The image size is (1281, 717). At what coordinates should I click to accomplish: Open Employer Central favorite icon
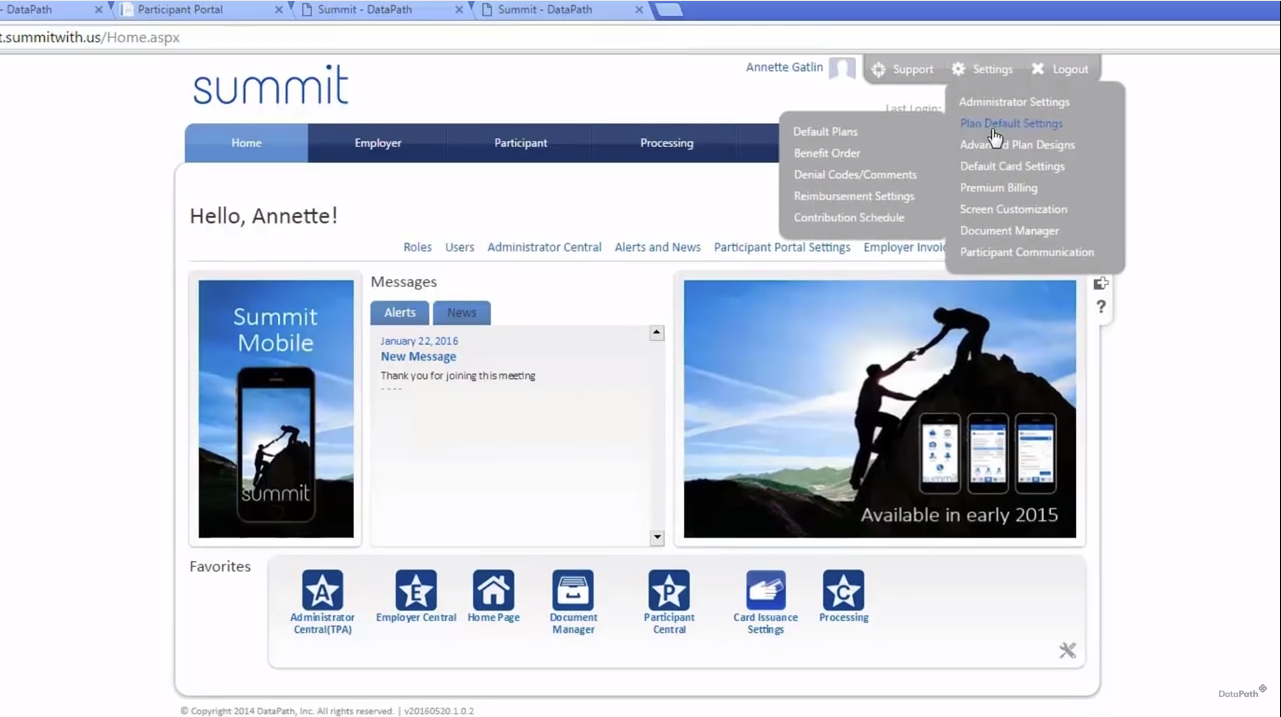(x=416, y=590)
